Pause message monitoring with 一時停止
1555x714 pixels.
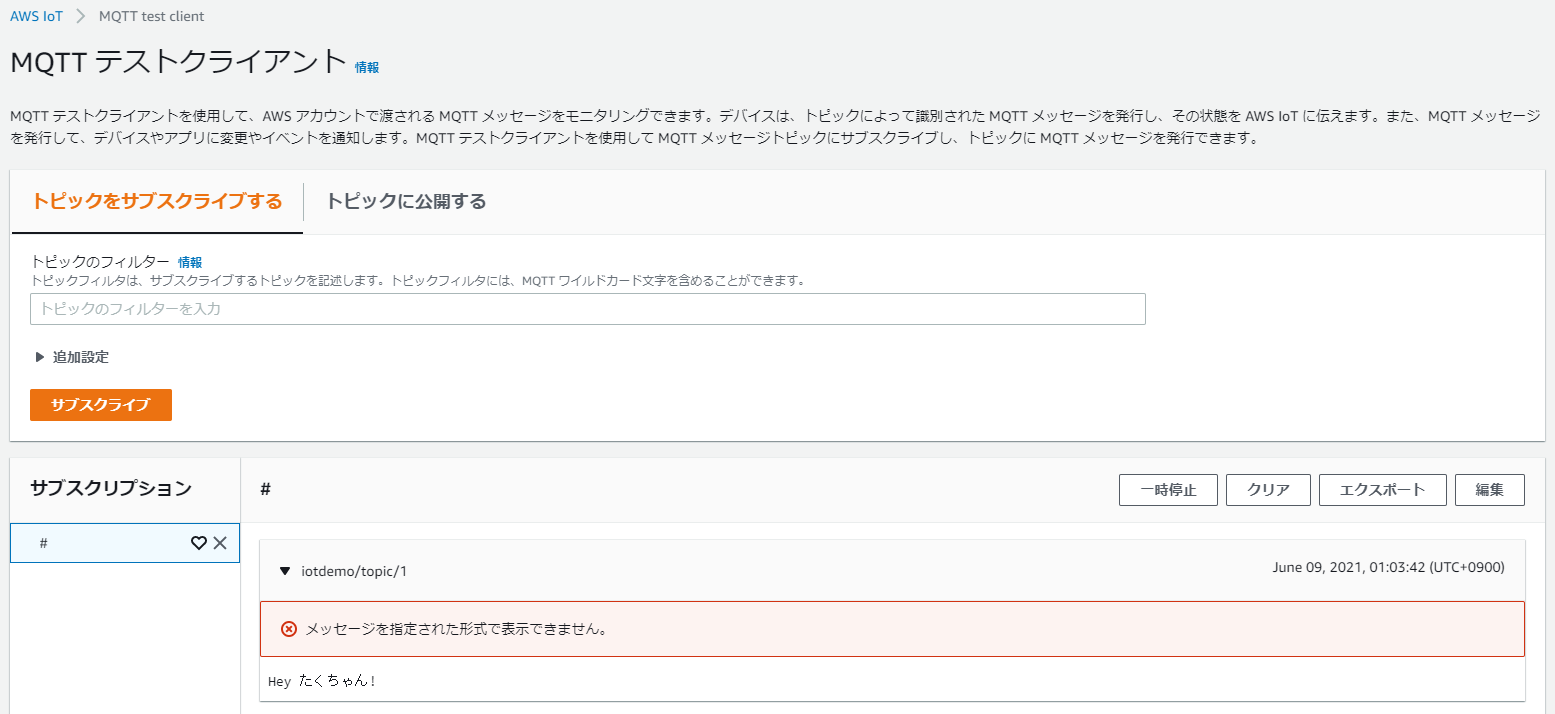click(x=1168, y=489)
